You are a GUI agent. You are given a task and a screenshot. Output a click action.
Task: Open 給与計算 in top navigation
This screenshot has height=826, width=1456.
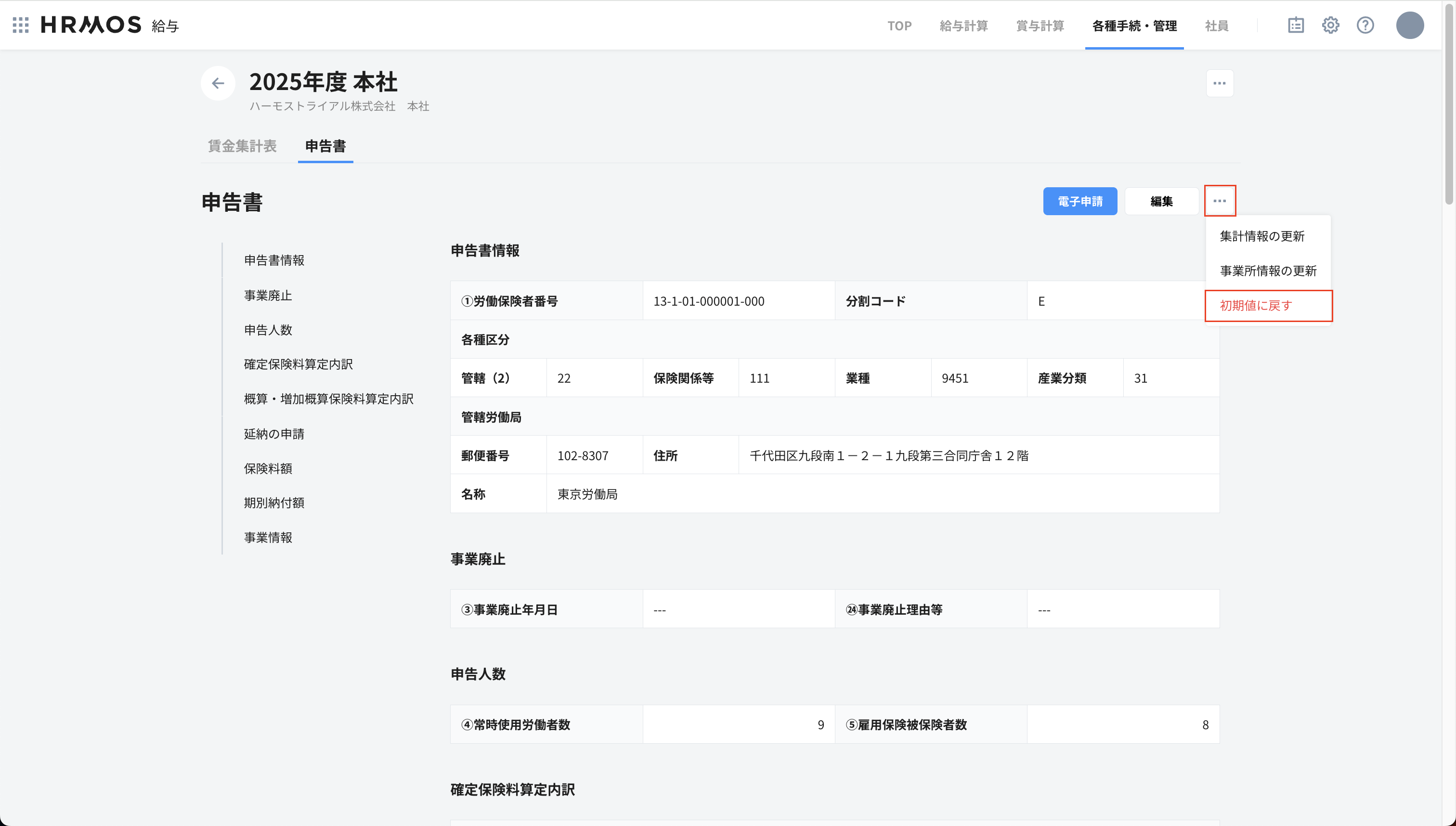963,26
